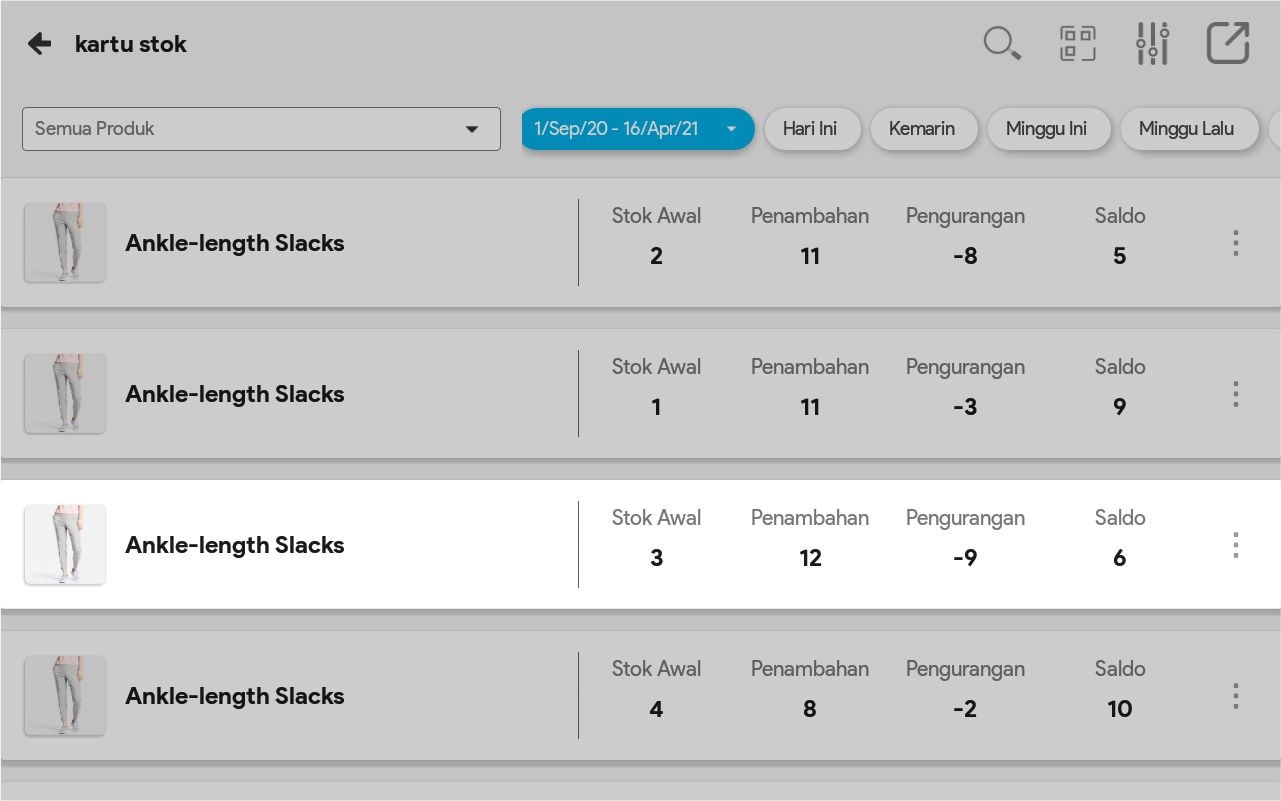Choose the Minggu Ini filter chip
Viewport: 1281px width, 801px height.
(1046, 129)
